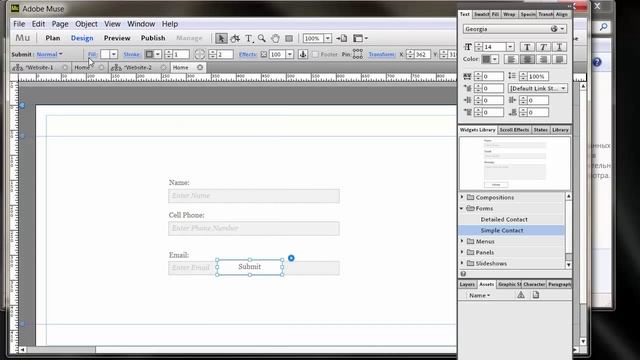Select the Selection arrow tool
Screen dimensions: 640x360
click(221, 38)
